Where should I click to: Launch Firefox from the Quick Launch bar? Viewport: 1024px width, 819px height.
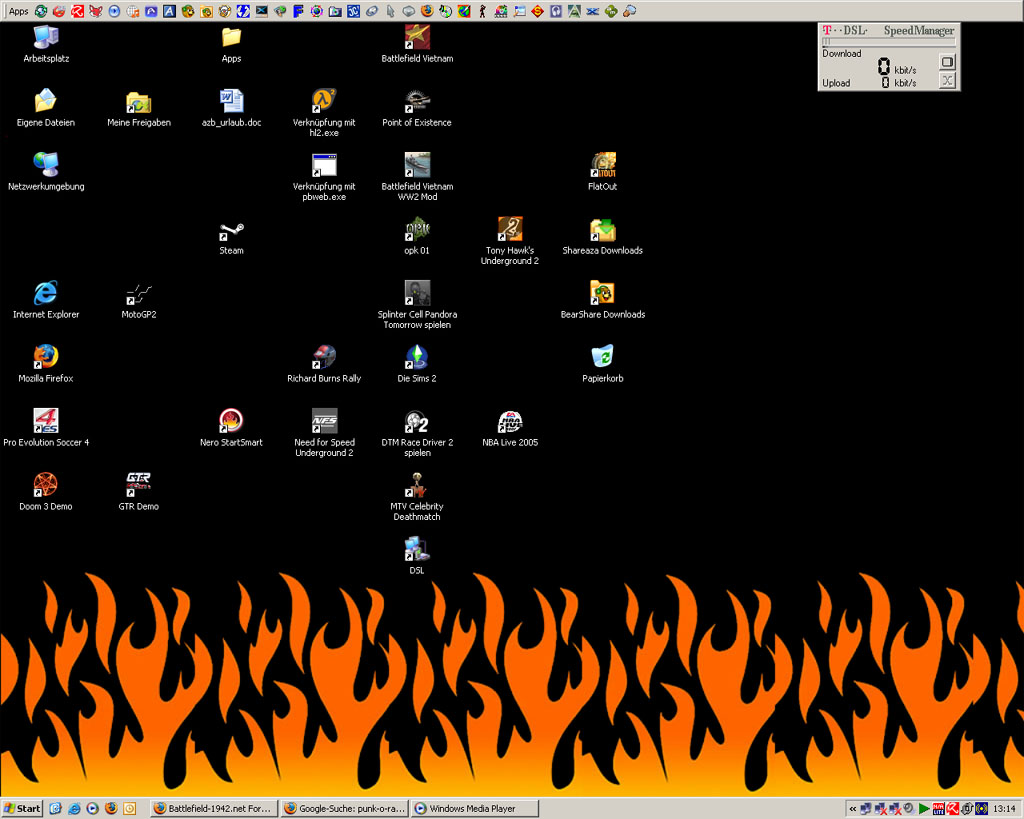point(111,809)
